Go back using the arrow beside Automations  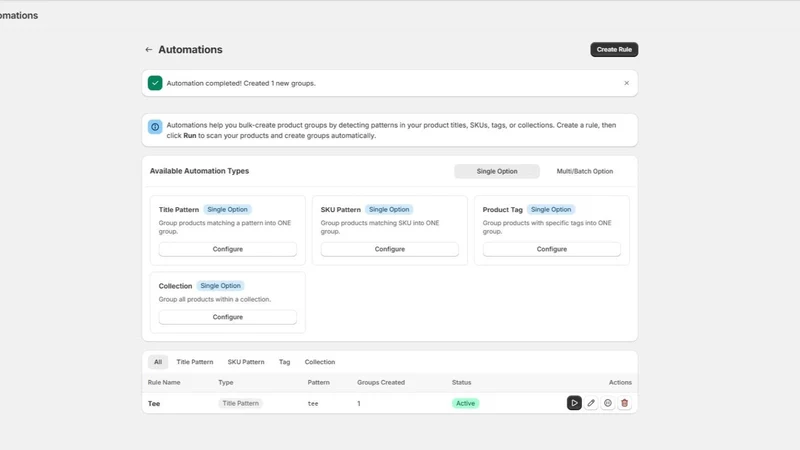(x=148, y=49)
